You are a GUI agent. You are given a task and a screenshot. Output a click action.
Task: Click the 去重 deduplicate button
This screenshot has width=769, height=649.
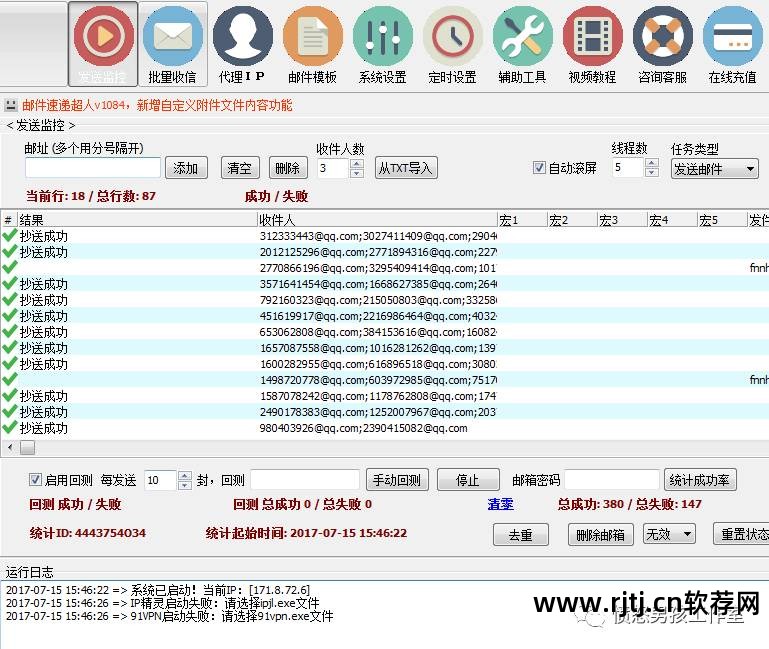pos(521,534)
